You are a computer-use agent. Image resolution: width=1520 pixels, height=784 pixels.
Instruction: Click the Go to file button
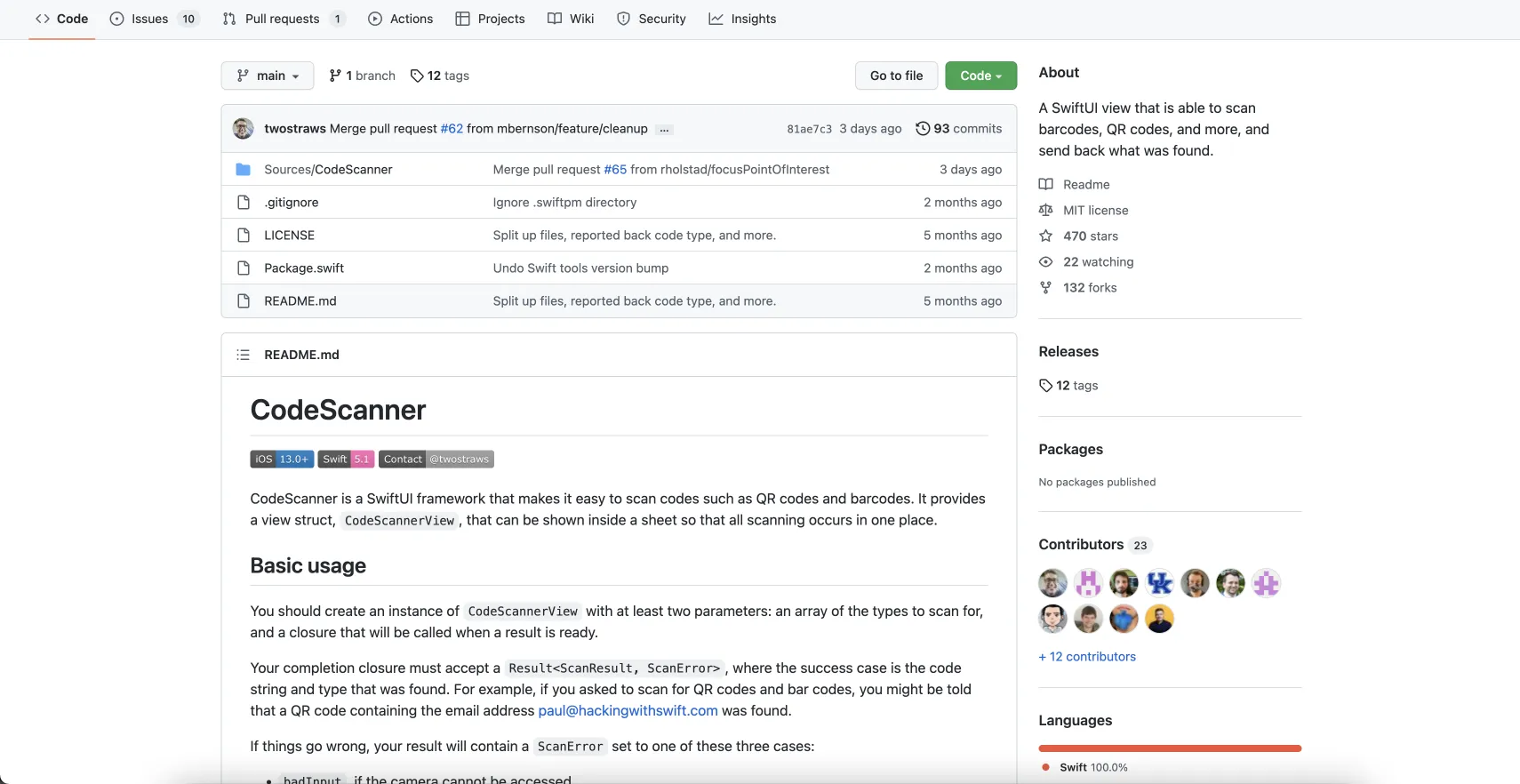tap(897, 76)
